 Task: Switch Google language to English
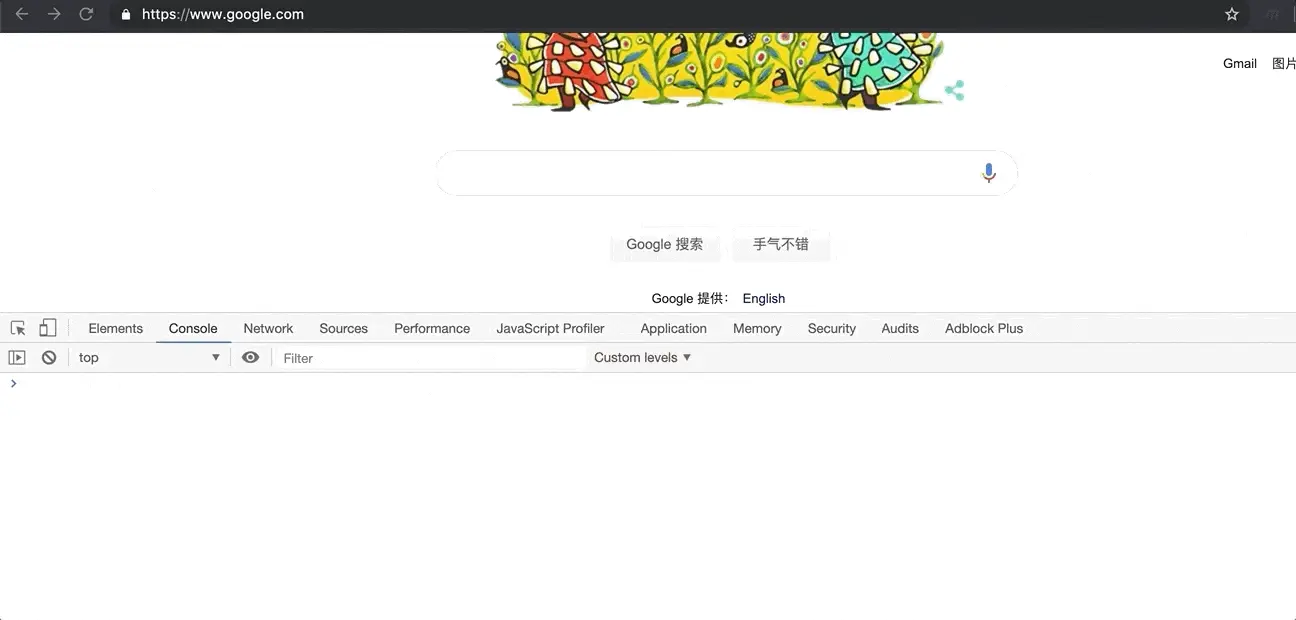764,298
